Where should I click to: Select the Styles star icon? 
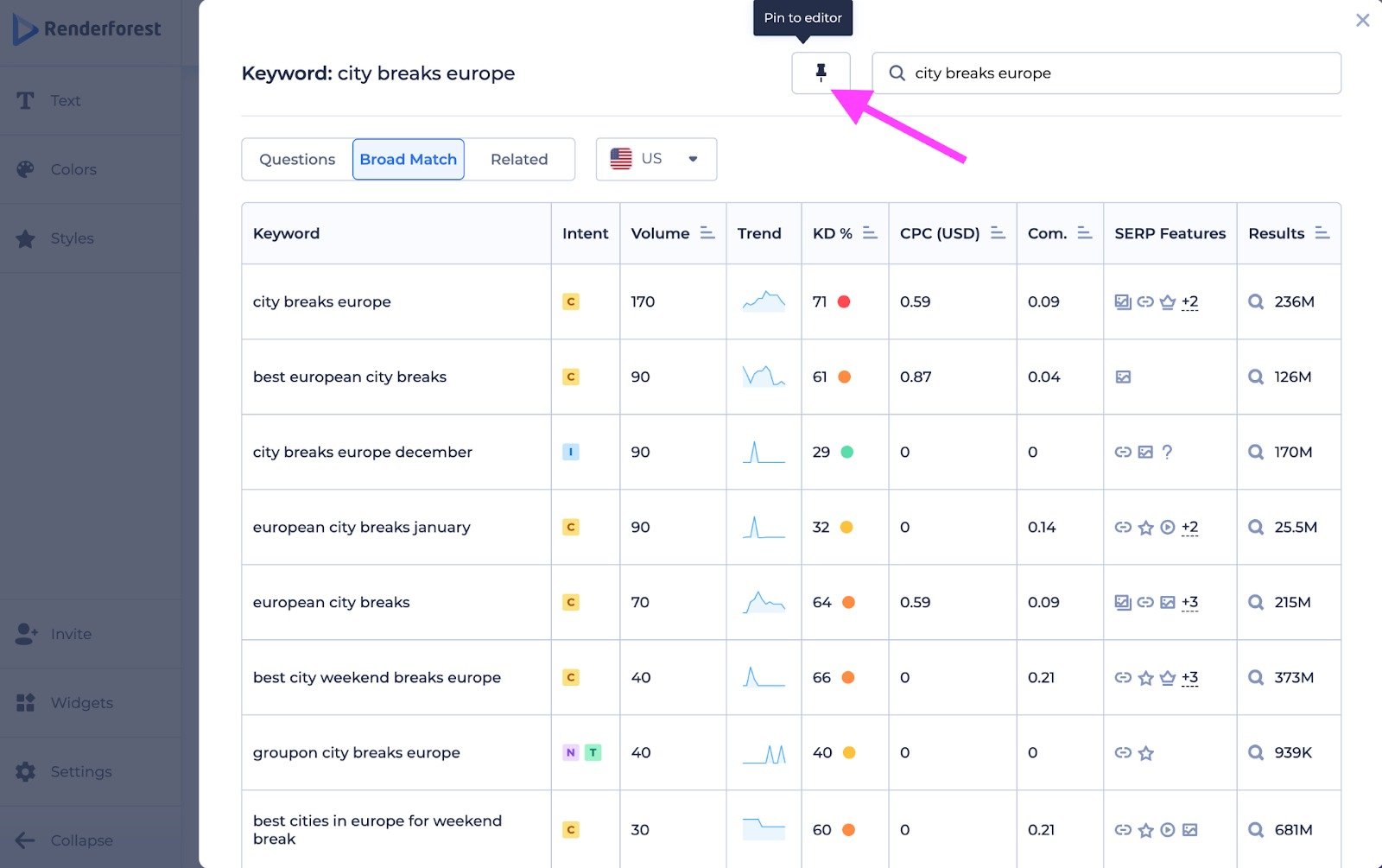[26, 238]
